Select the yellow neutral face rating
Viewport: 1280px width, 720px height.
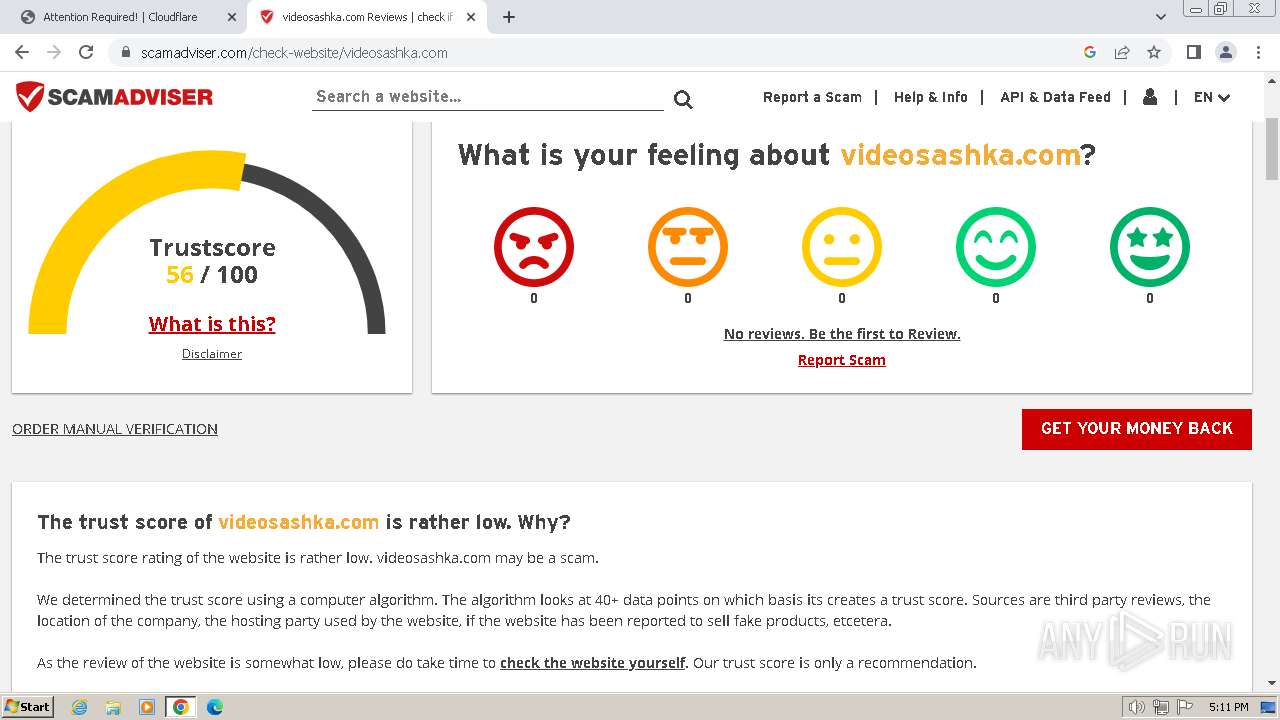(842, 247)
